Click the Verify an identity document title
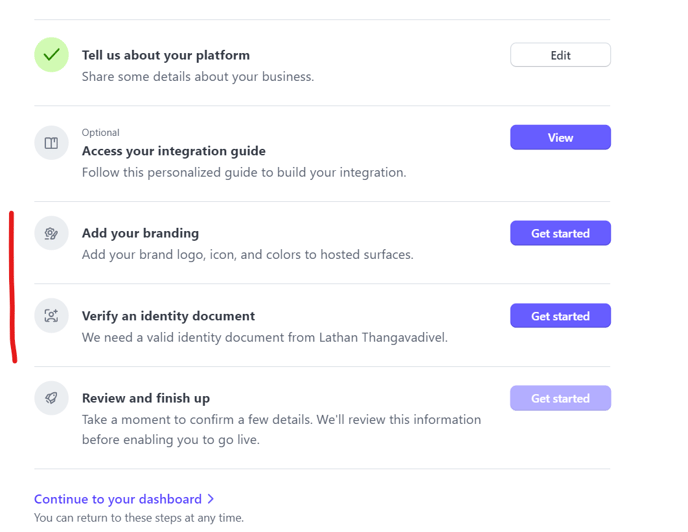The image size is (688, 532). coord(168,316)
